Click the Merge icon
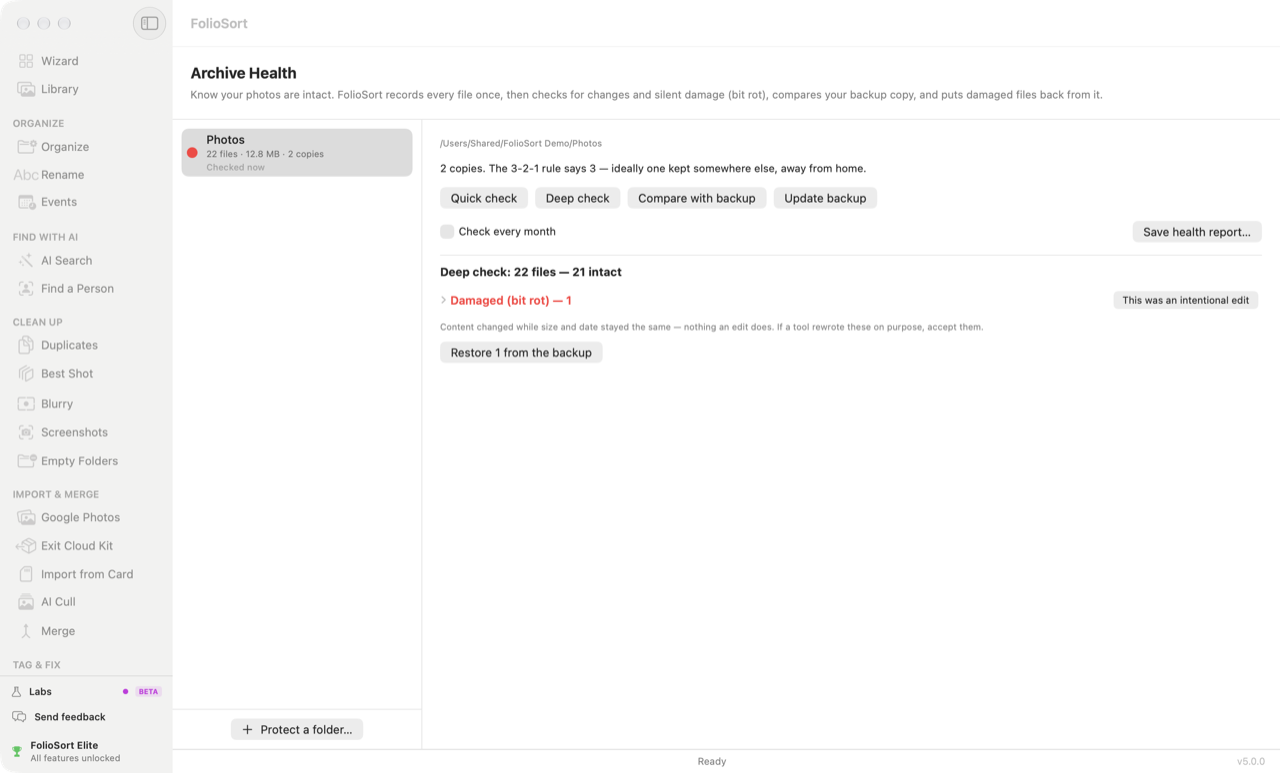Viewport: 1280px width, 773px height. click(x=26, y=631)
